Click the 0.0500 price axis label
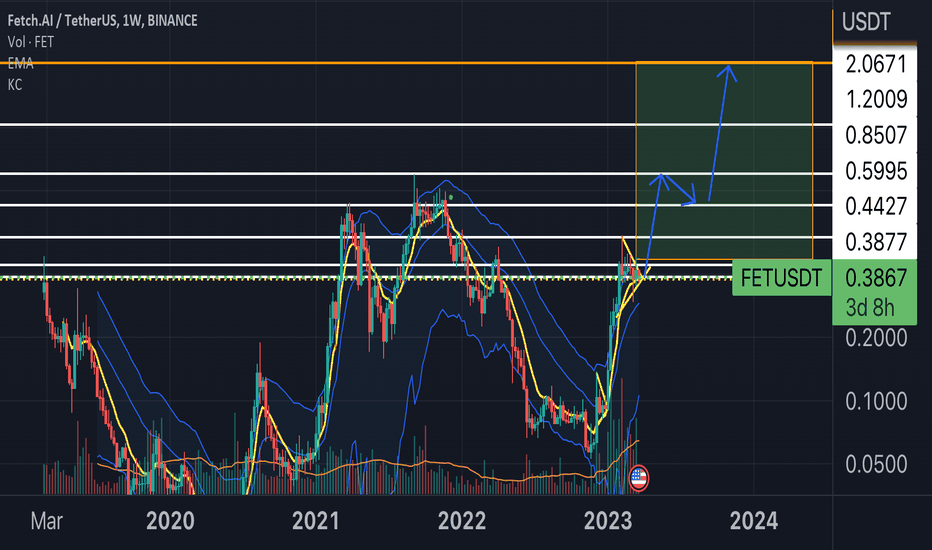Viewport: 932px width, 550px height. [x=876, y=464]
